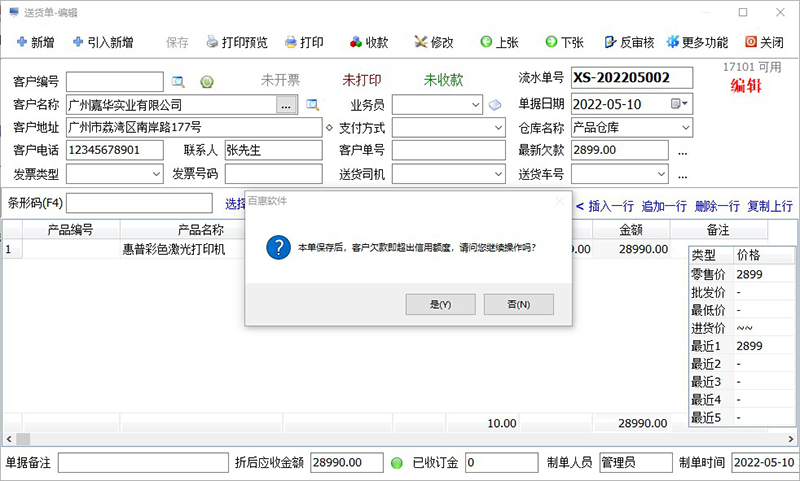The image size is (800, 481).
Task: Click the 备注 column header
Action: click(x=718, y=230)
